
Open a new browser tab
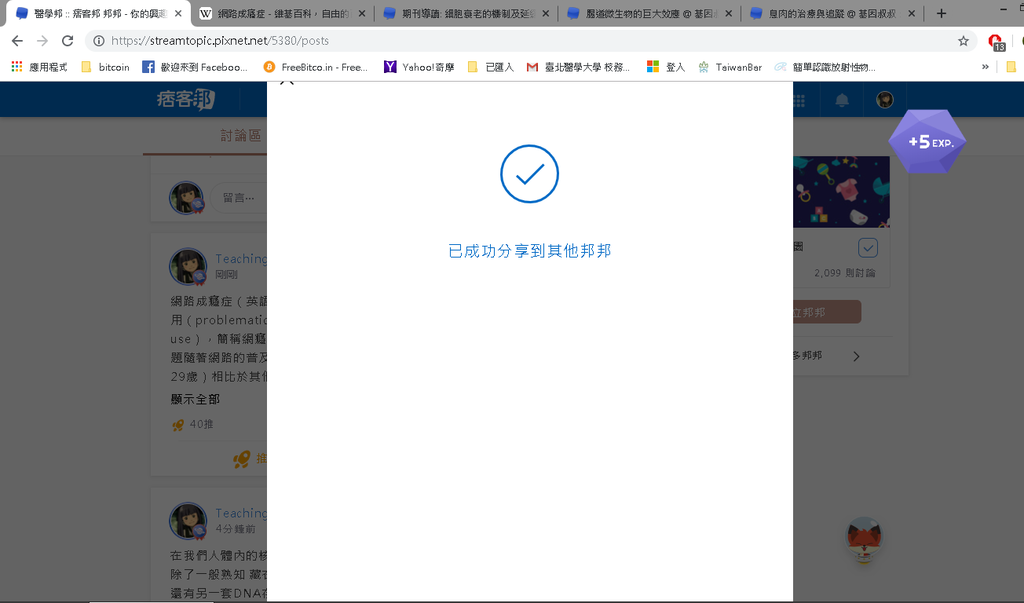(x=941, y=13)
